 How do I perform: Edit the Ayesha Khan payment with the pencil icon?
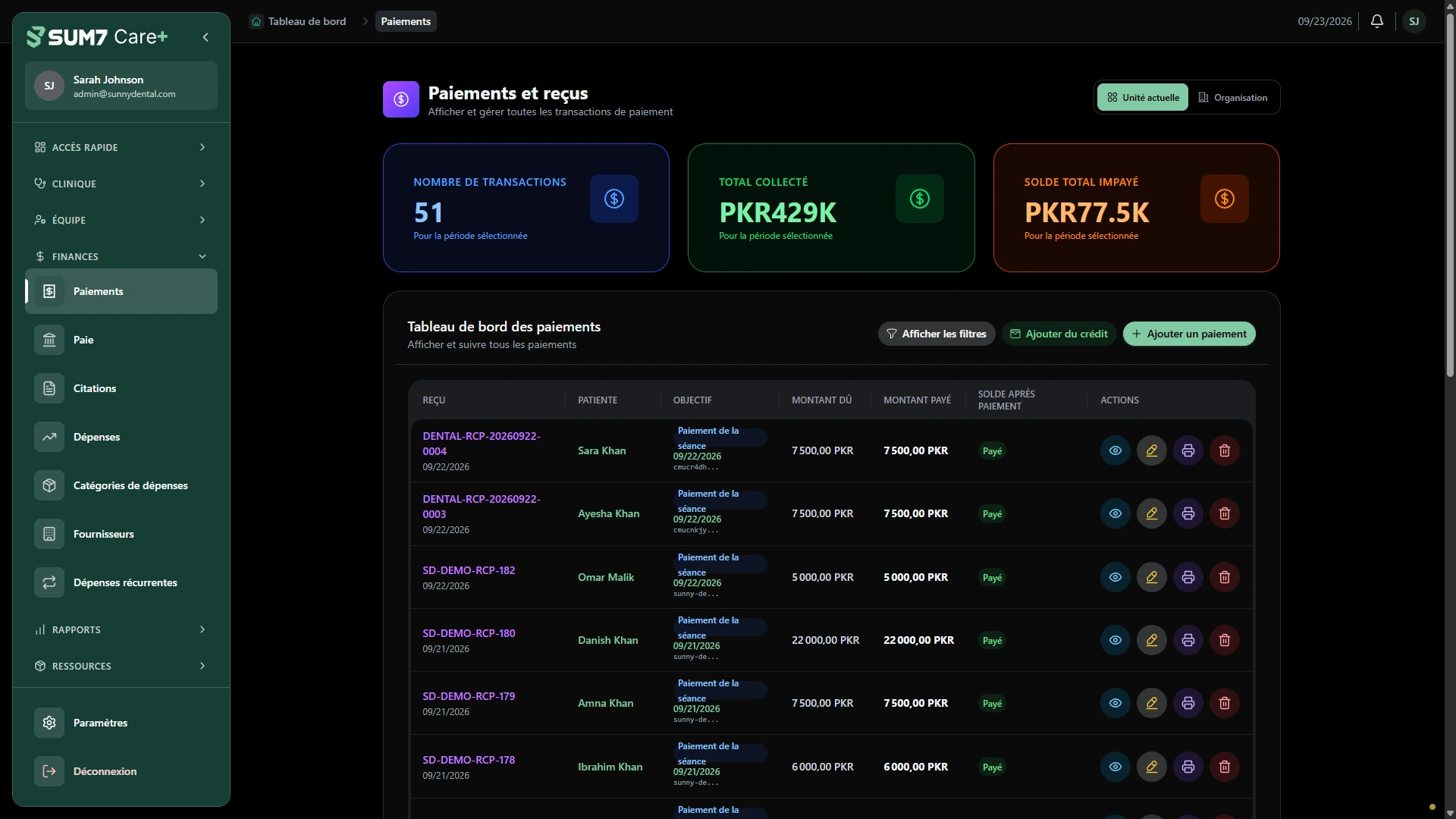pos(1152,513)
